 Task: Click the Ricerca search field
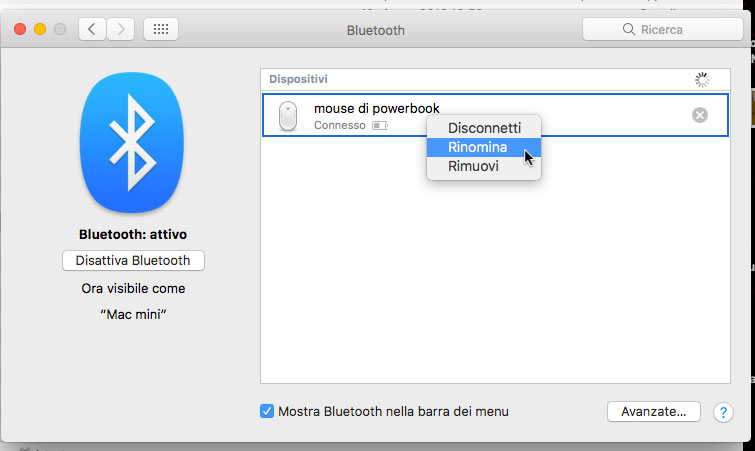coord(663,29)
